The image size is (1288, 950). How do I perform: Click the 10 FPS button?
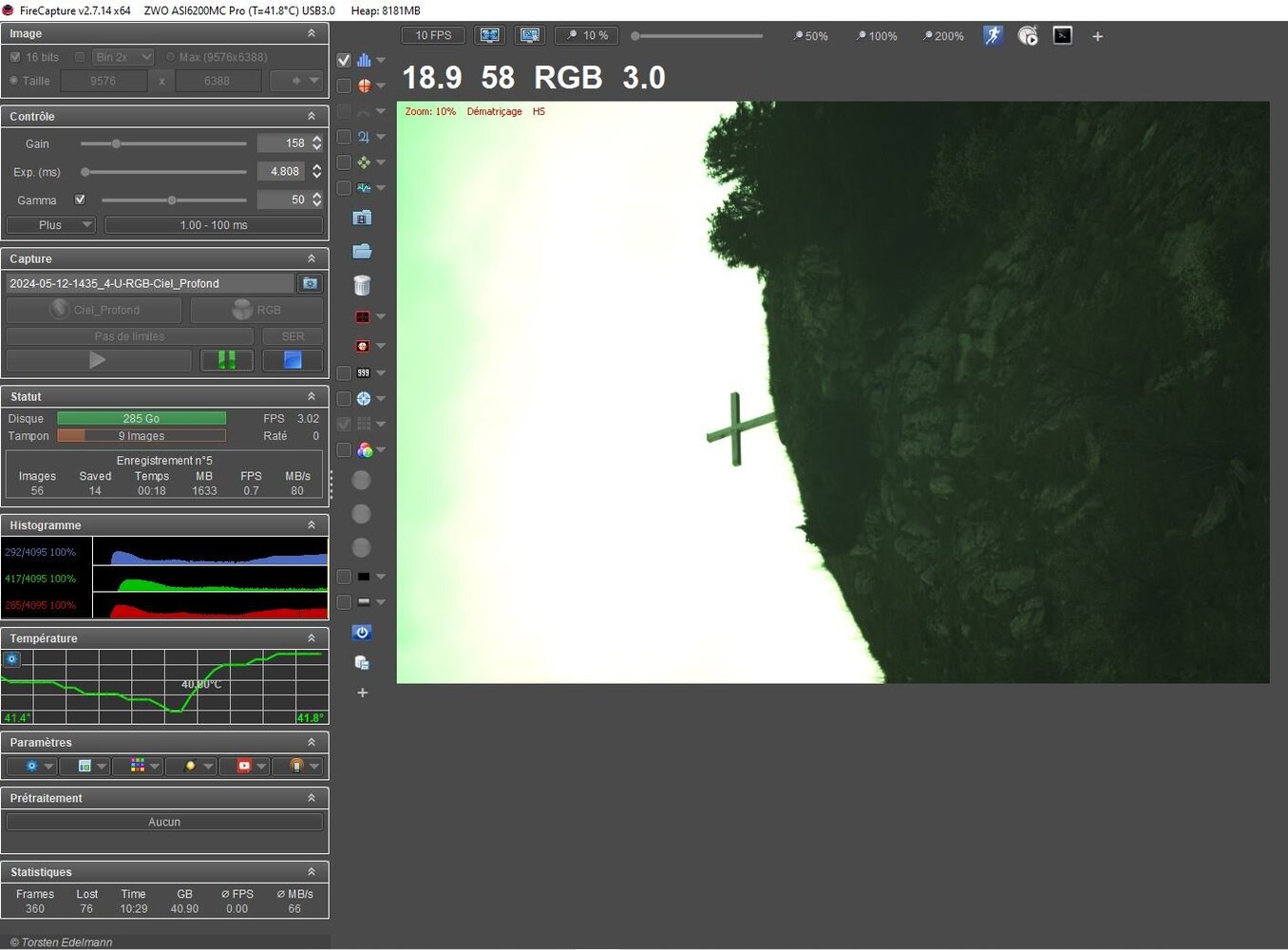[x=433, y=35]
